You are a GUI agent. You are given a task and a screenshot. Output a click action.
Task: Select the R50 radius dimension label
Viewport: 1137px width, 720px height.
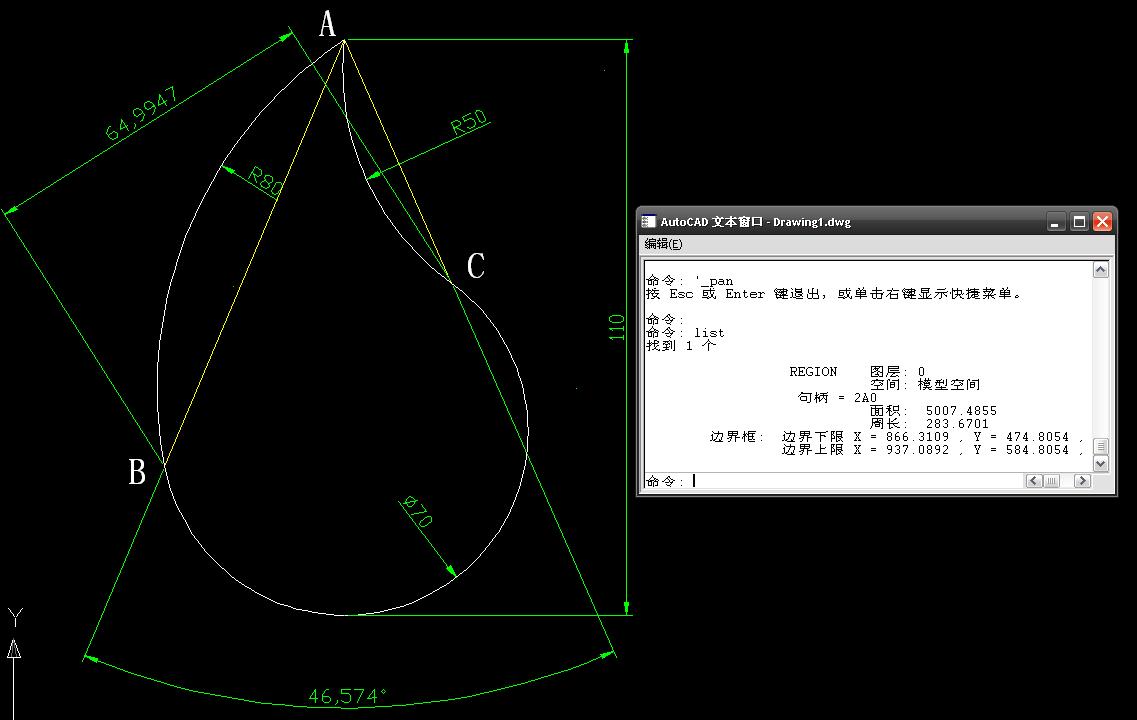[x=469, y=122]
